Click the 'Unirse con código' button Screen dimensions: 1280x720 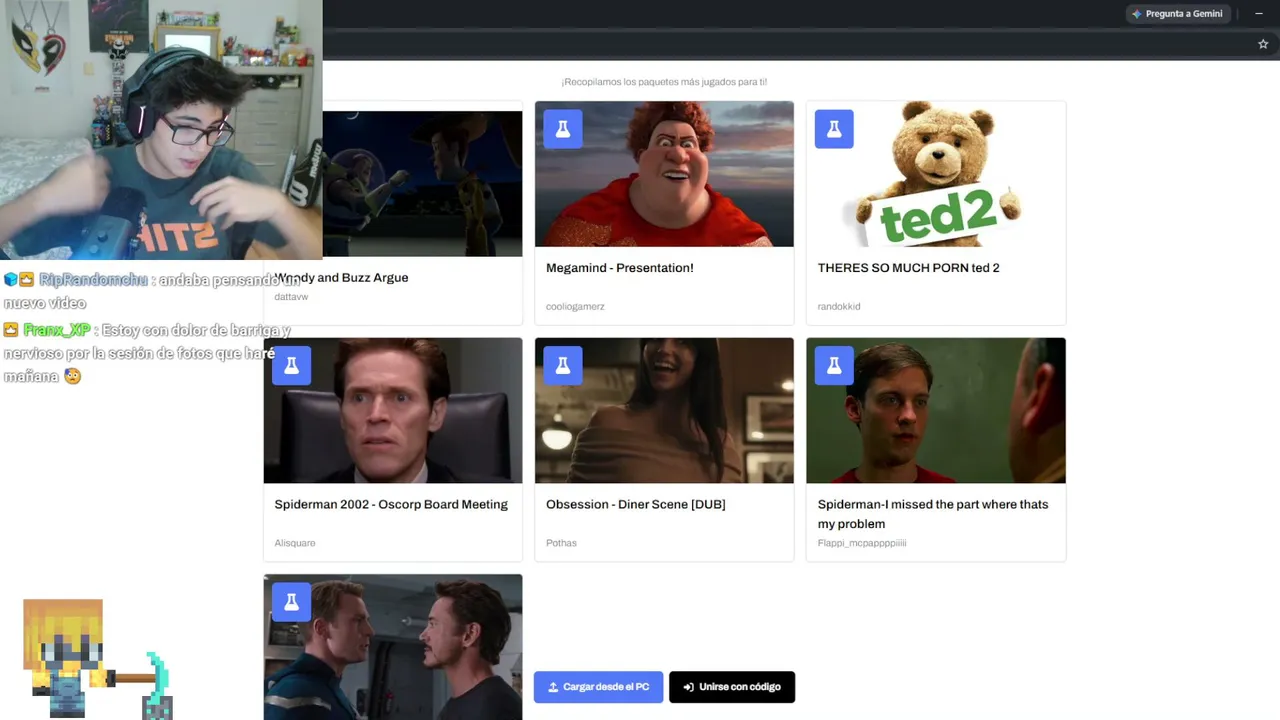point(732,687)
